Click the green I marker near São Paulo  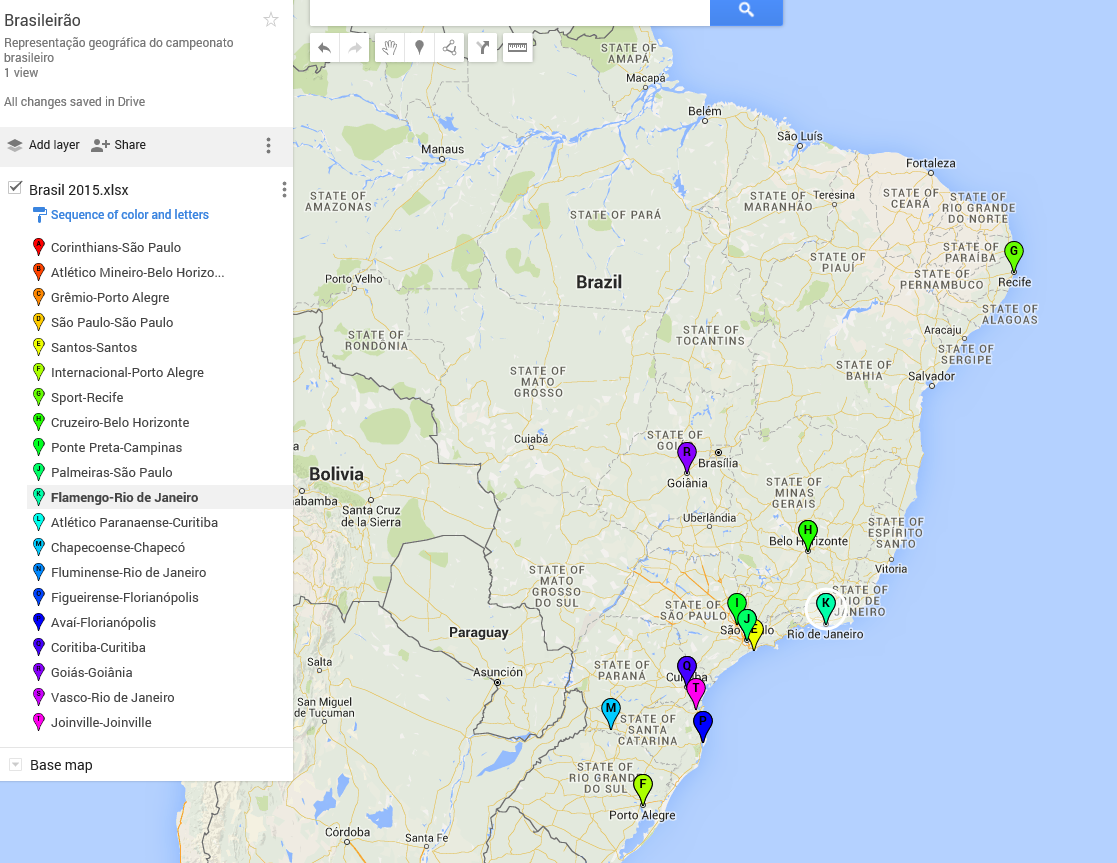[736, 603]
